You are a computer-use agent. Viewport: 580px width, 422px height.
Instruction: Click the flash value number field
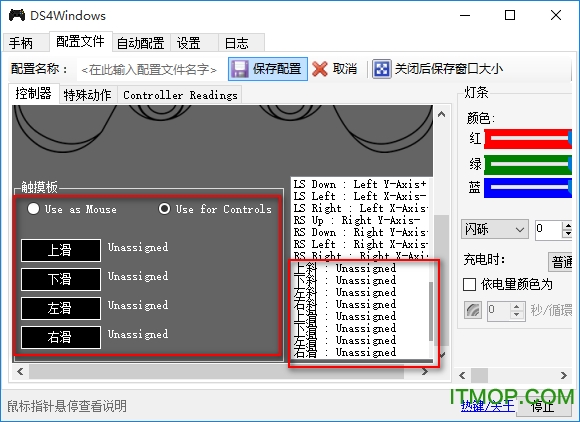coord(548,230)
